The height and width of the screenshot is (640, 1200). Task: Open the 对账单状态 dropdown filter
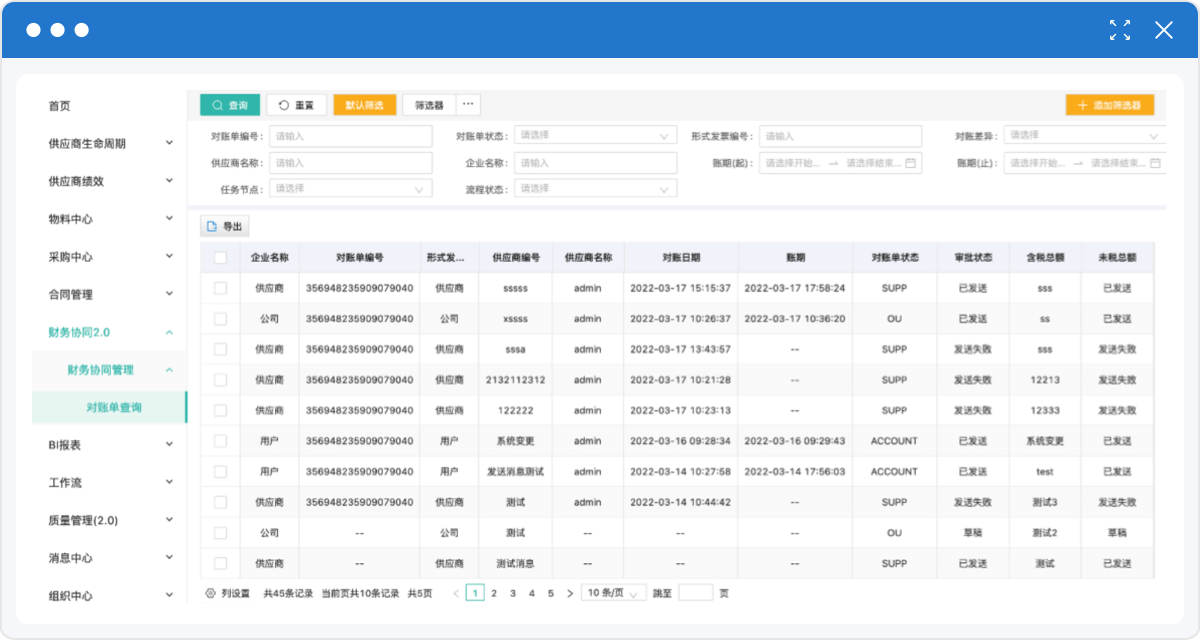pos(596,136)
